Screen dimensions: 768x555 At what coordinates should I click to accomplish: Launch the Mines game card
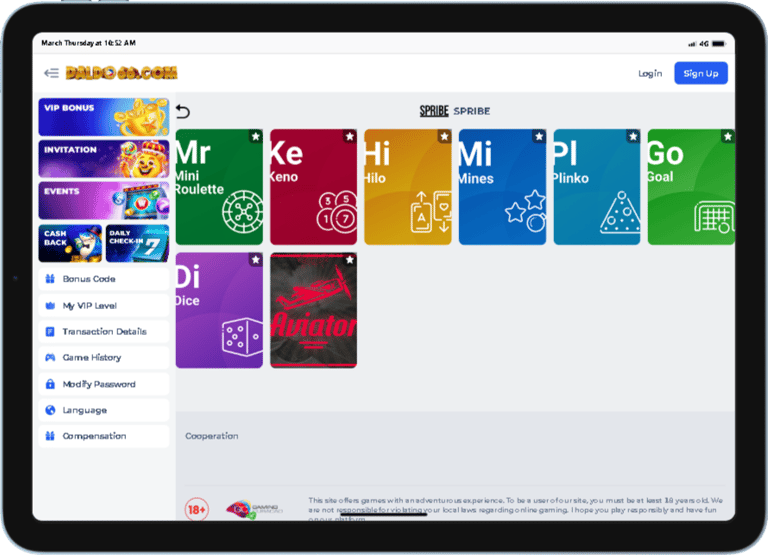[x=503, y=187]
